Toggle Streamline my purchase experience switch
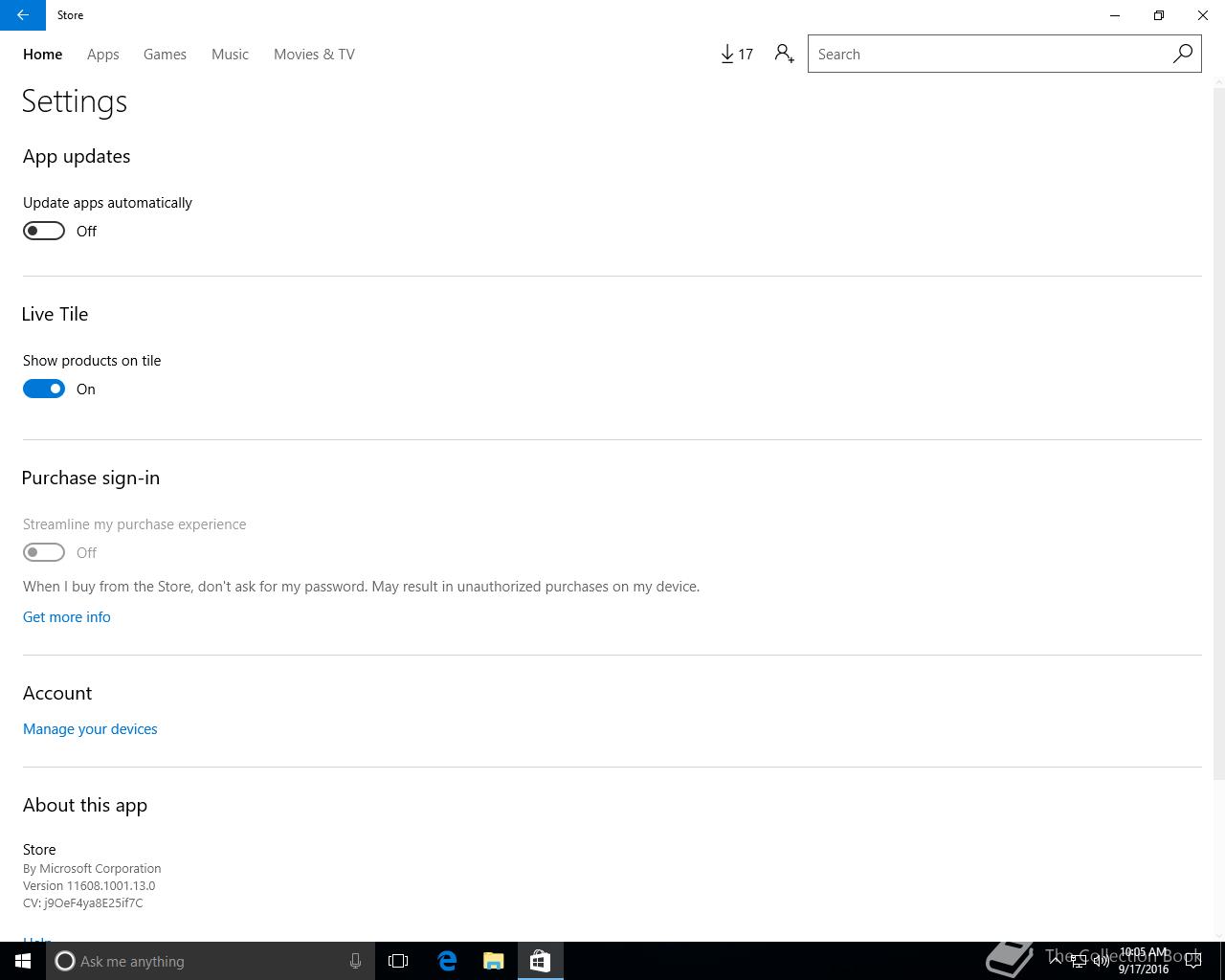The image size is (1225, 980). pyautogui.click(x=44, y=552)
